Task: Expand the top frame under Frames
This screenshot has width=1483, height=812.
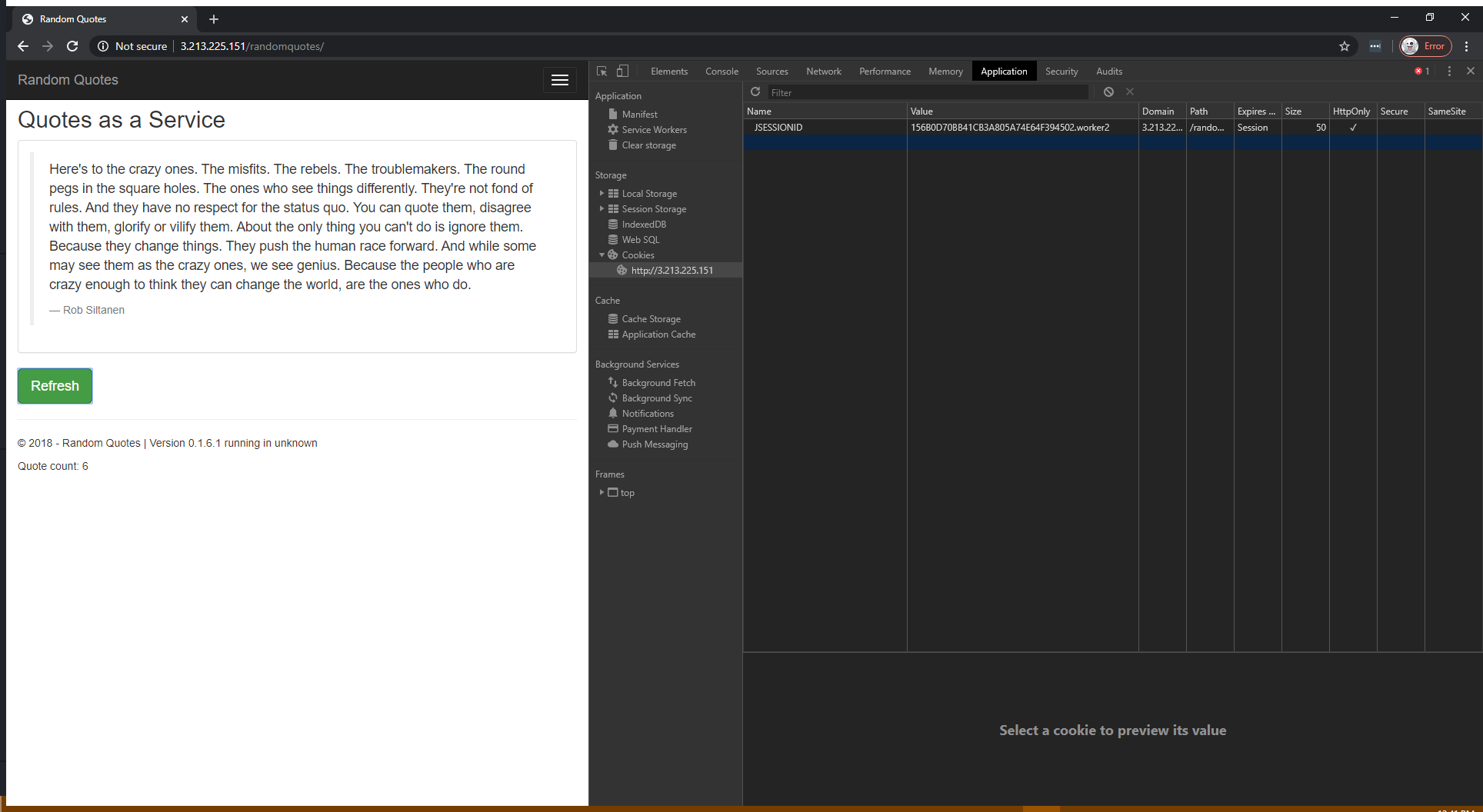Action: tap(602, 493)
